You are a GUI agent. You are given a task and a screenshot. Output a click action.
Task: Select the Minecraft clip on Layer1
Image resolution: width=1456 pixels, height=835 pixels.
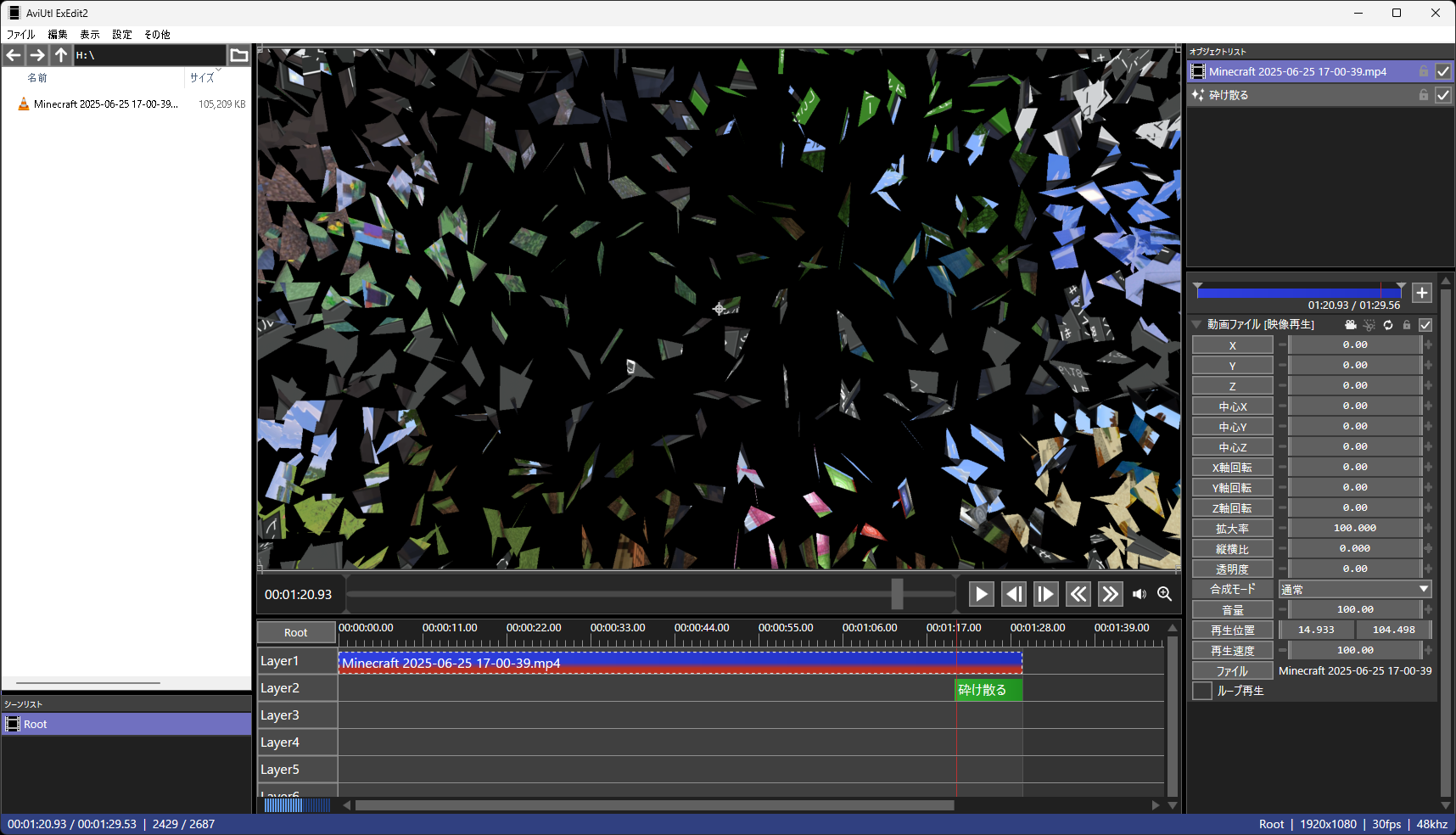click(680, 663)
